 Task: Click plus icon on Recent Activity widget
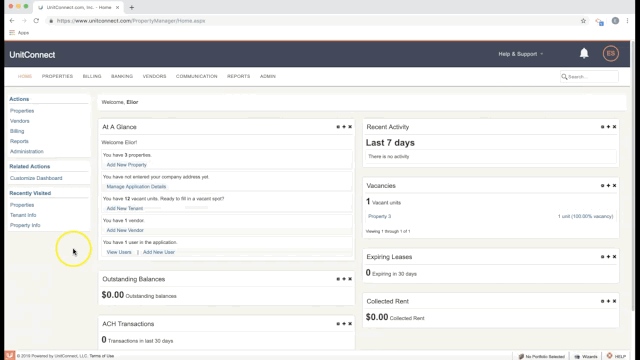(x=608, y=127)
